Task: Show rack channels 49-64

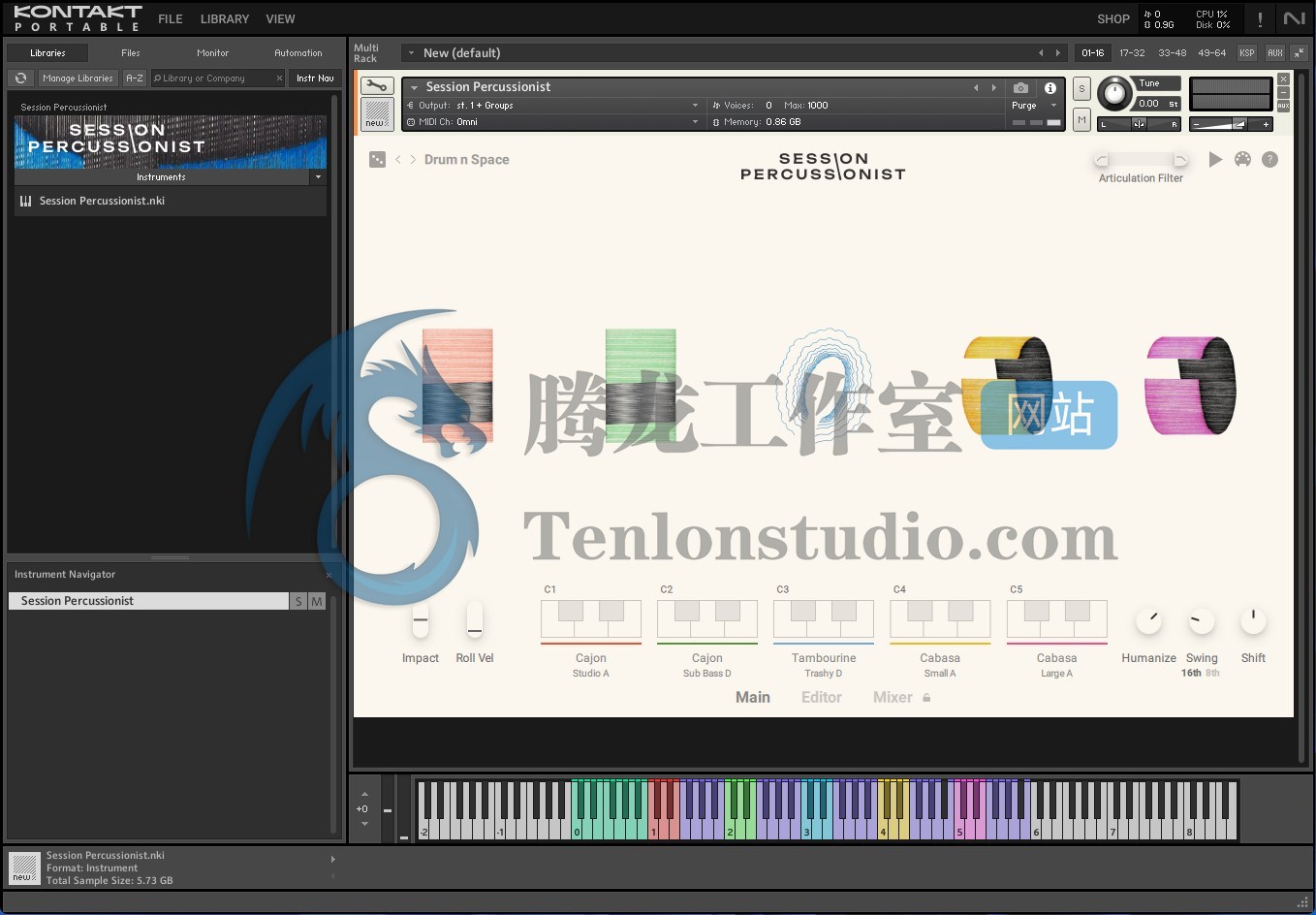Action: point(1212,53)
